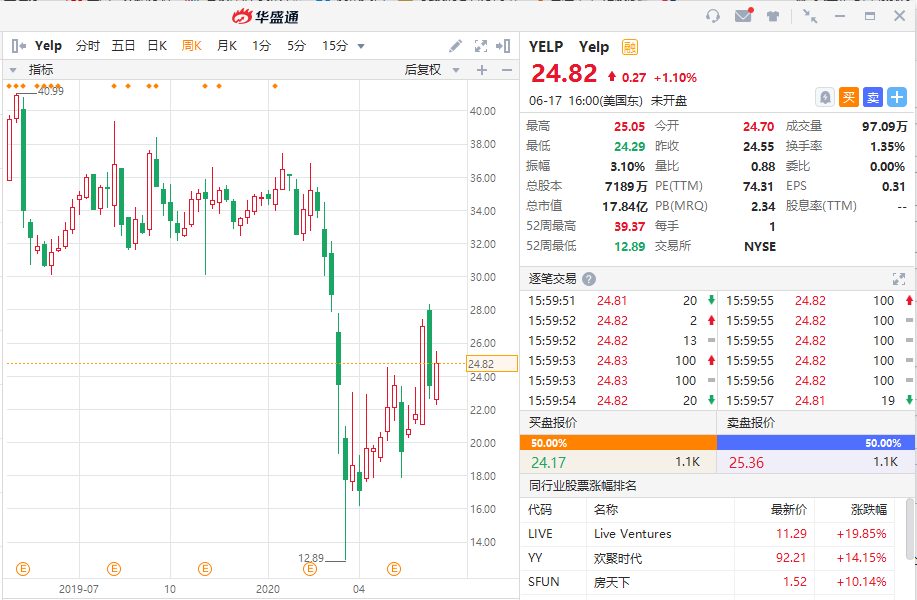Click the 卖盘报价 header
The width and height of the screenshot is (917, 600).
(751, 422)
